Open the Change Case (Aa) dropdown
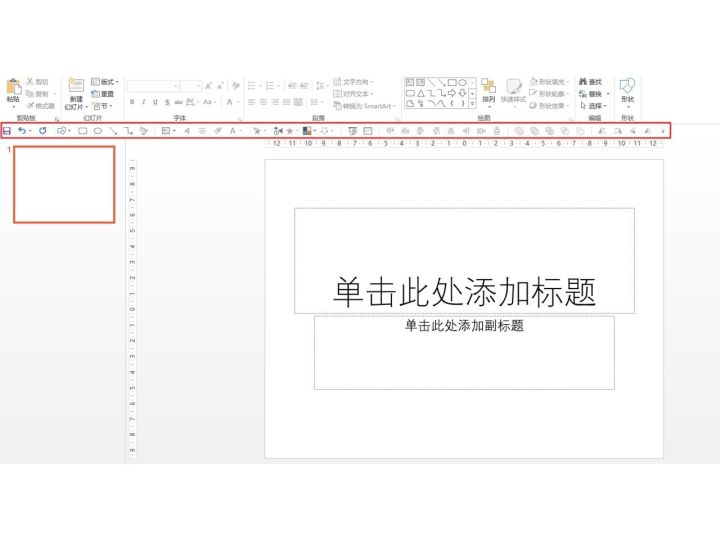 tap(209, 102)
